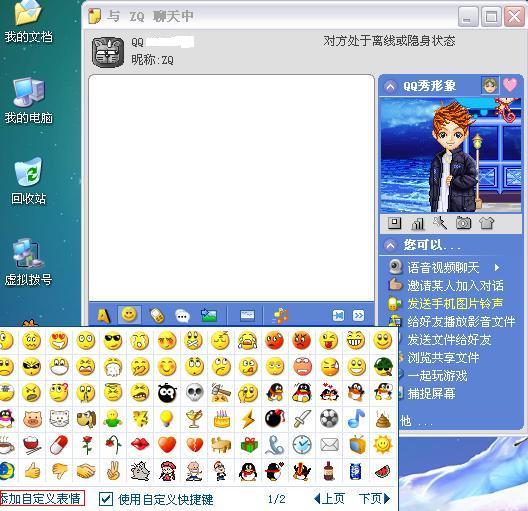Select the handshake emoticon
Image resolution: width=528 pixels, height=511 pixels.
[x=86, y=471]
